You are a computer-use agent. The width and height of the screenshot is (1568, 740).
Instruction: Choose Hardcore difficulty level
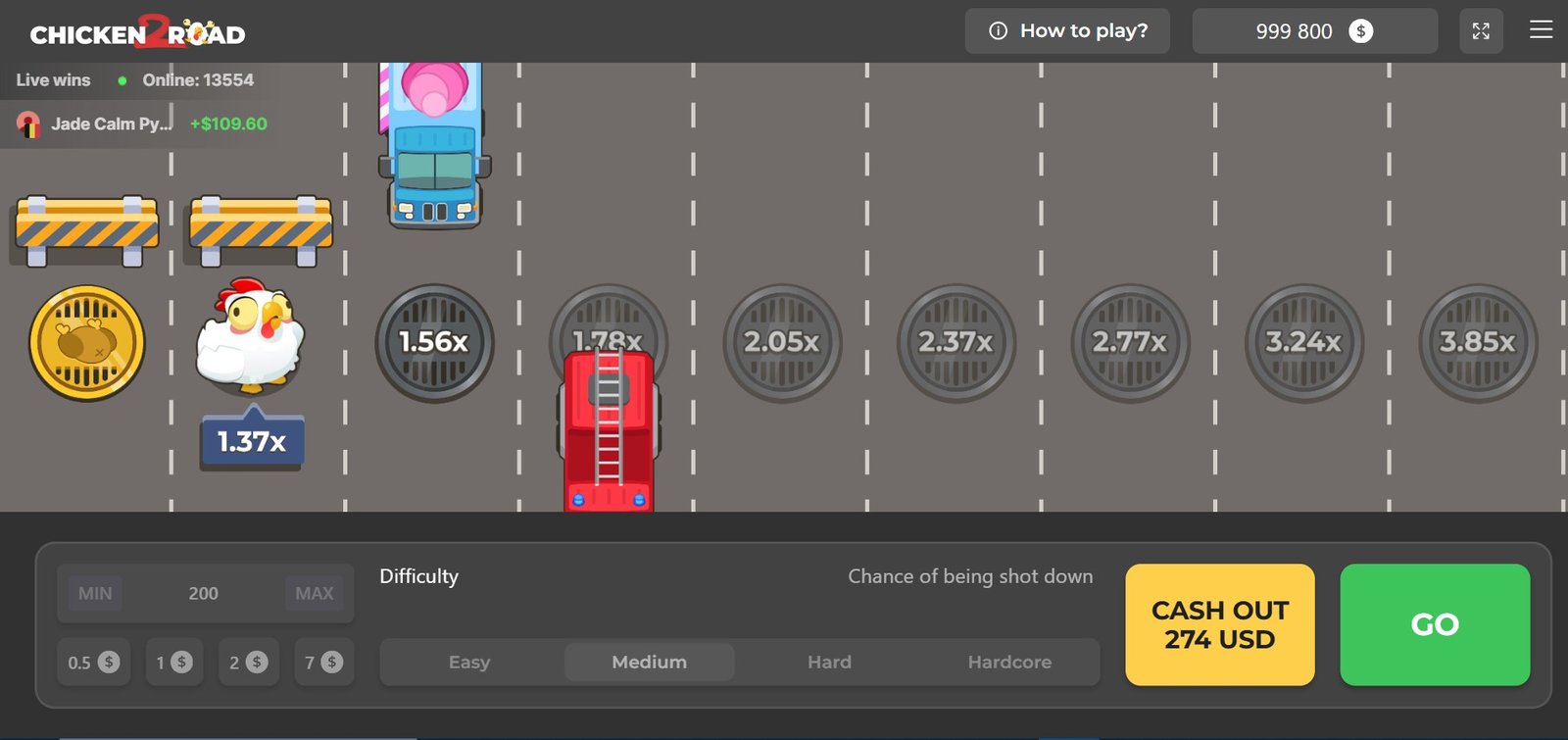click(1009, 663)
